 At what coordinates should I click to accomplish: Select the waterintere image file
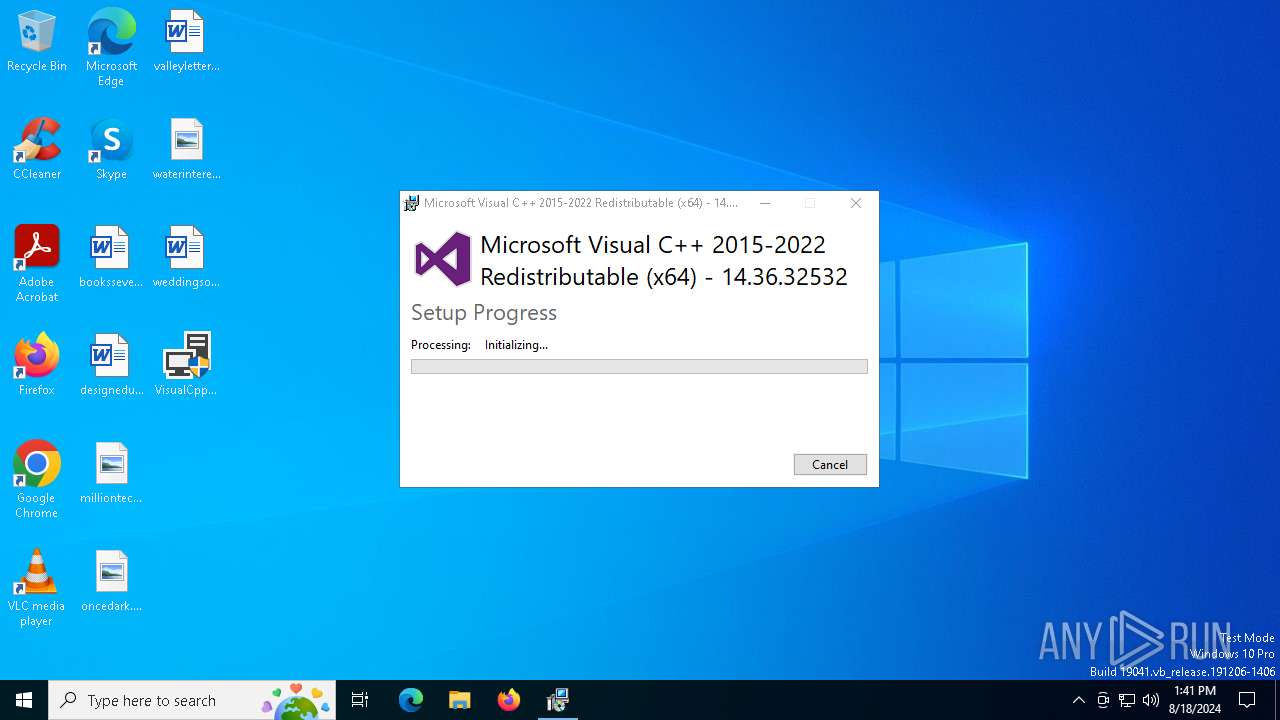point(186,150)
